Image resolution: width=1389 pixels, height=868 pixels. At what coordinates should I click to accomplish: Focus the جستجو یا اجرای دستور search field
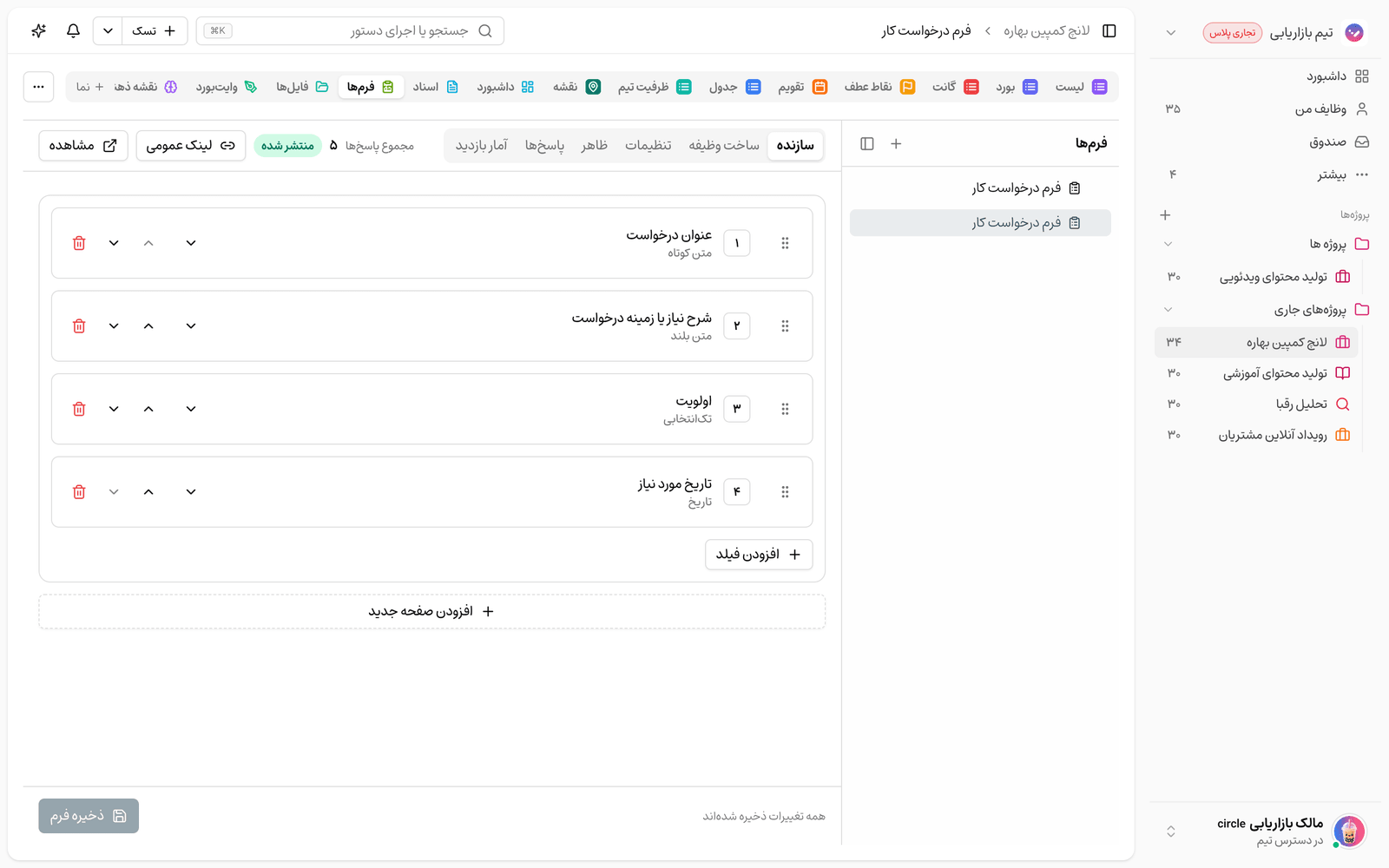click(350, 31)
